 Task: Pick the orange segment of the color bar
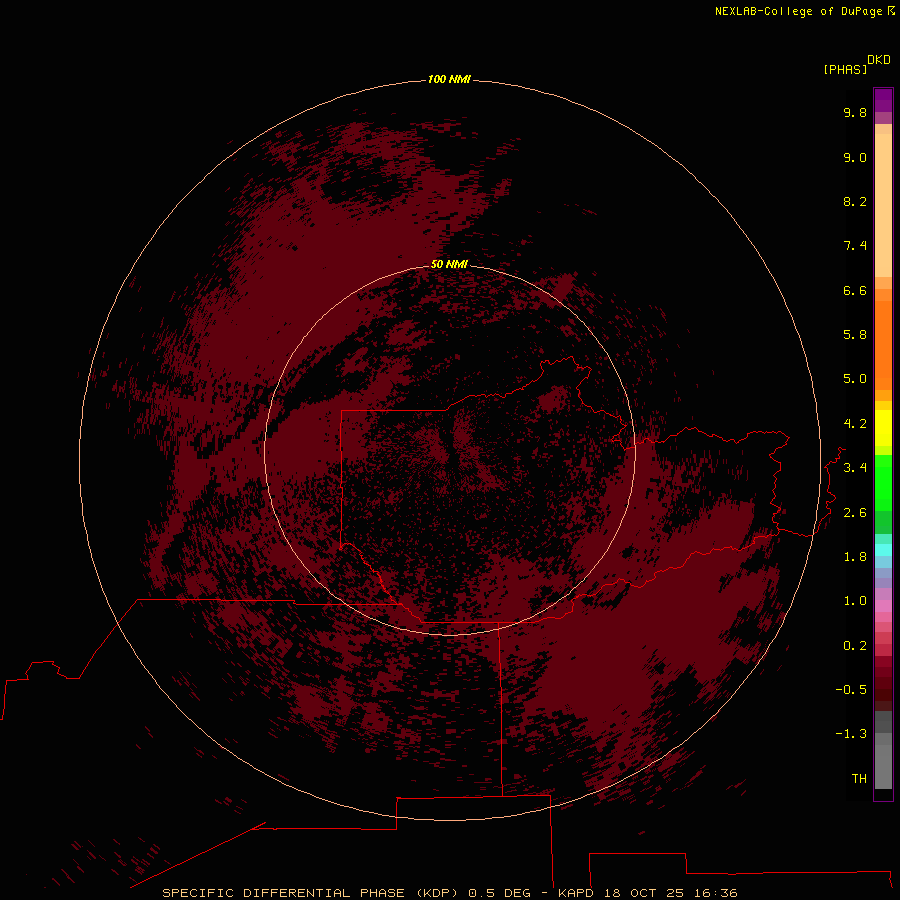coord(883,345)
